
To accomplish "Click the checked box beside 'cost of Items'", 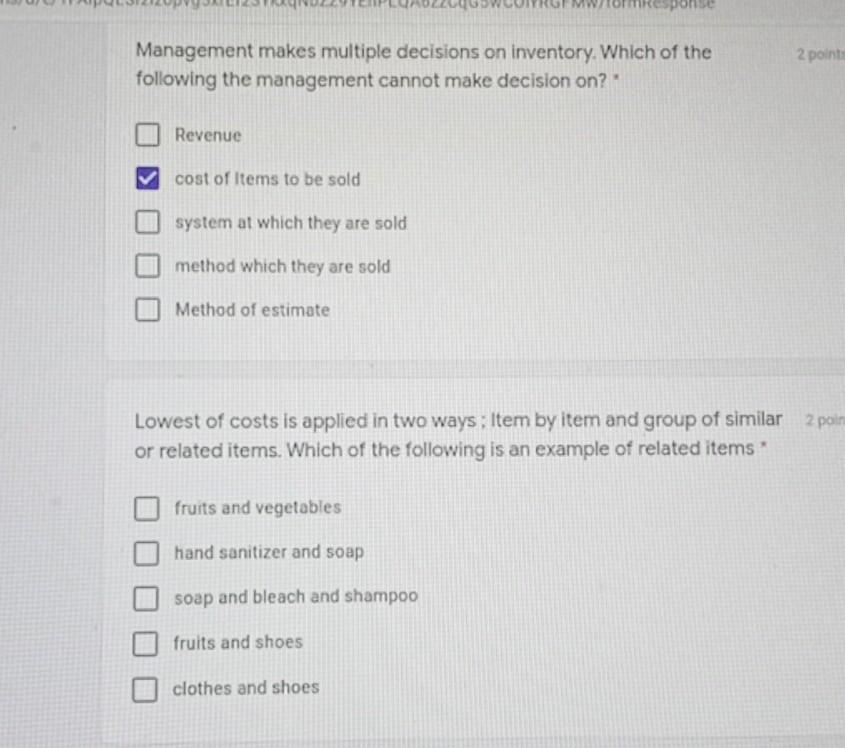I will point(148,179).
